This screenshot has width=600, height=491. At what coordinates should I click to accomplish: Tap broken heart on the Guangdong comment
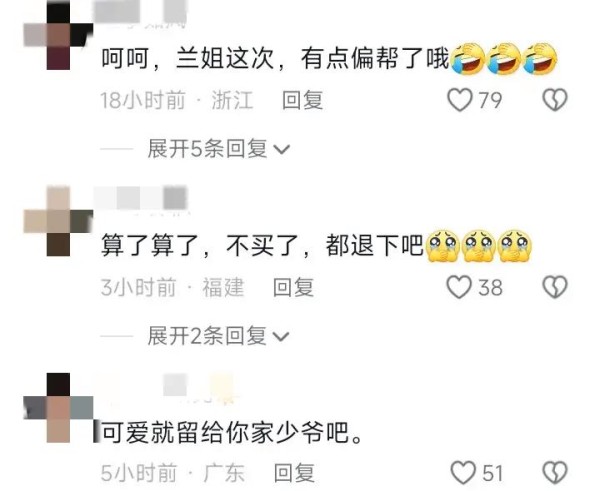click(555, 473)
